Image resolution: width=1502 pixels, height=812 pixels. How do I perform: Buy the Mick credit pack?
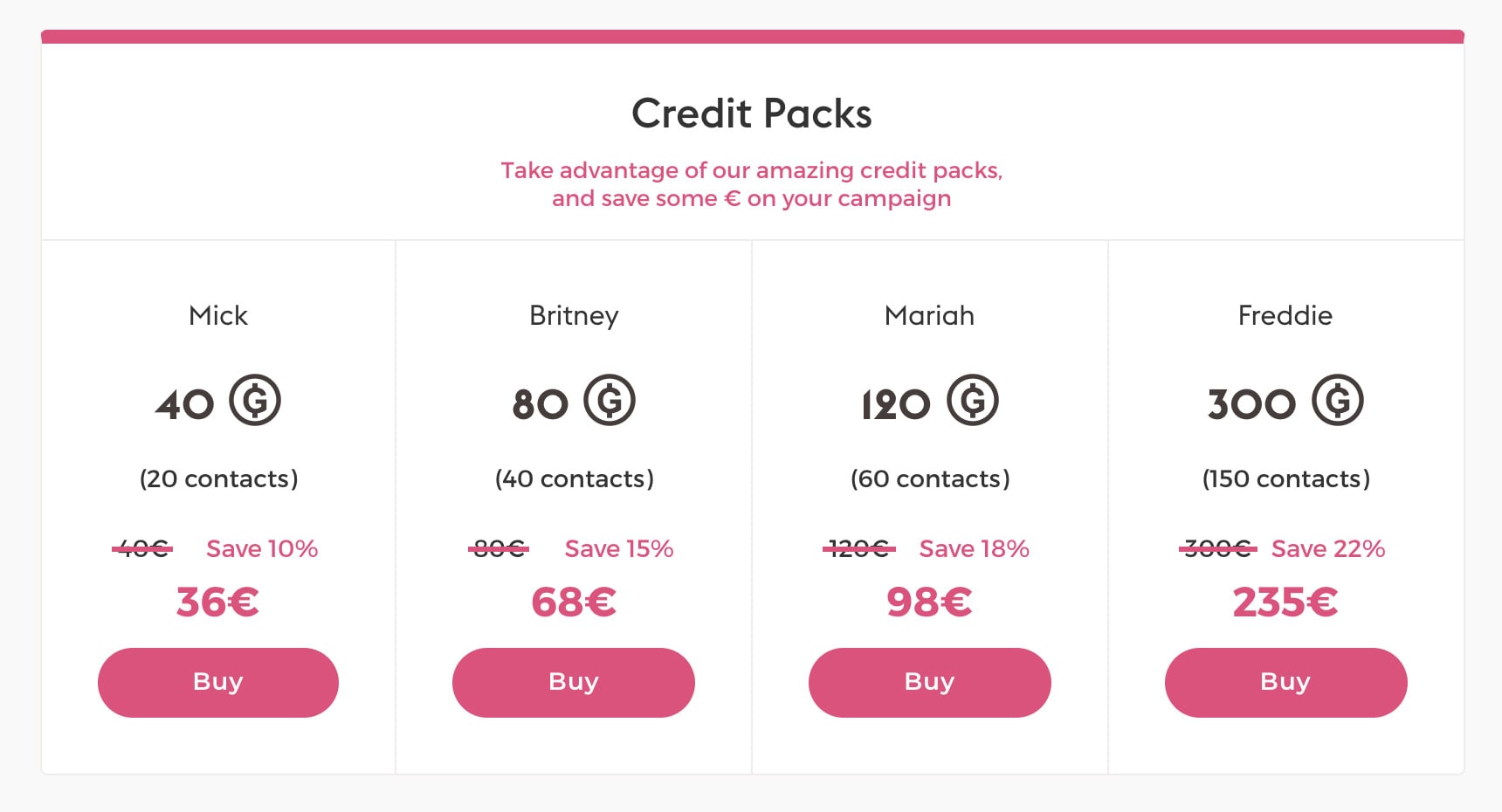(x=218, y=683)
